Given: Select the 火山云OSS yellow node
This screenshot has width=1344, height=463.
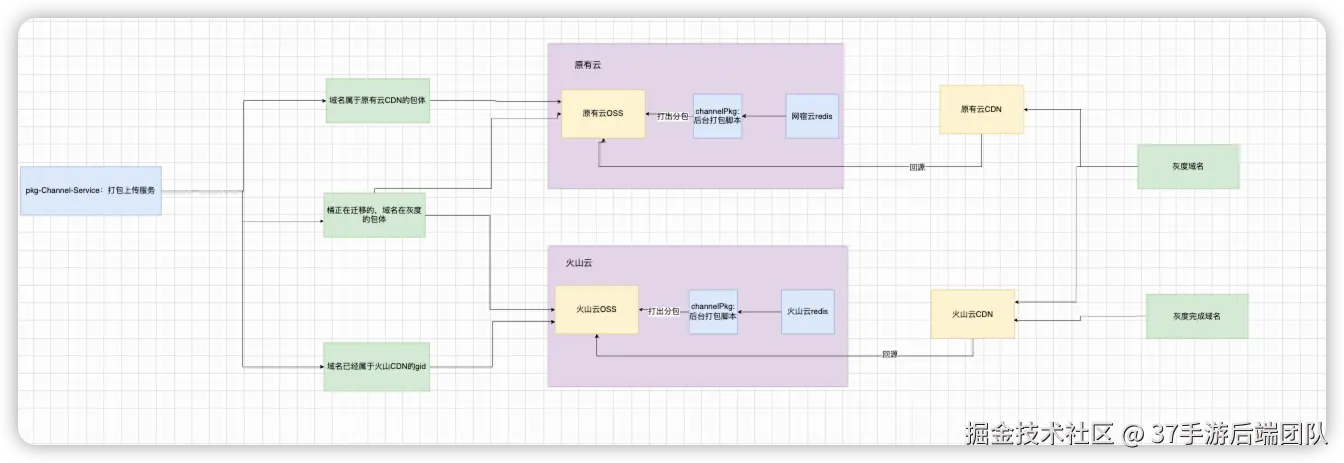Looking at the screenshot, I should tap(596, 310).
